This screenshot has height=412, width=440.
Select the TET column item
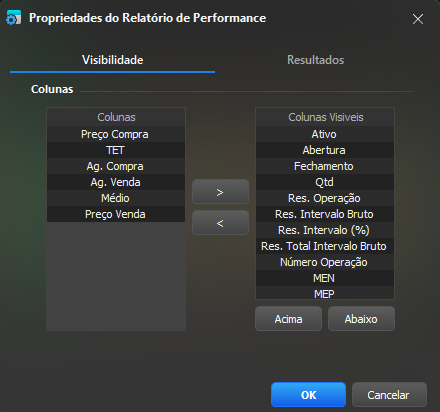click(116, 150)
